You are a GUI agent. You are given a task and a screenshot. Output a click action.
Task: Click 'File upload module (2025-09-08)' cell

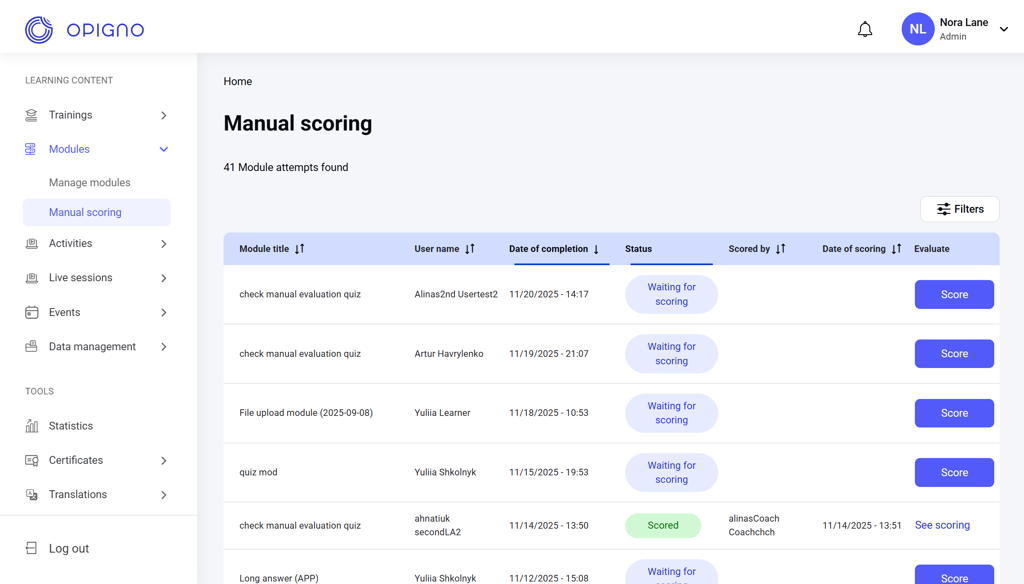click(306, 413)
